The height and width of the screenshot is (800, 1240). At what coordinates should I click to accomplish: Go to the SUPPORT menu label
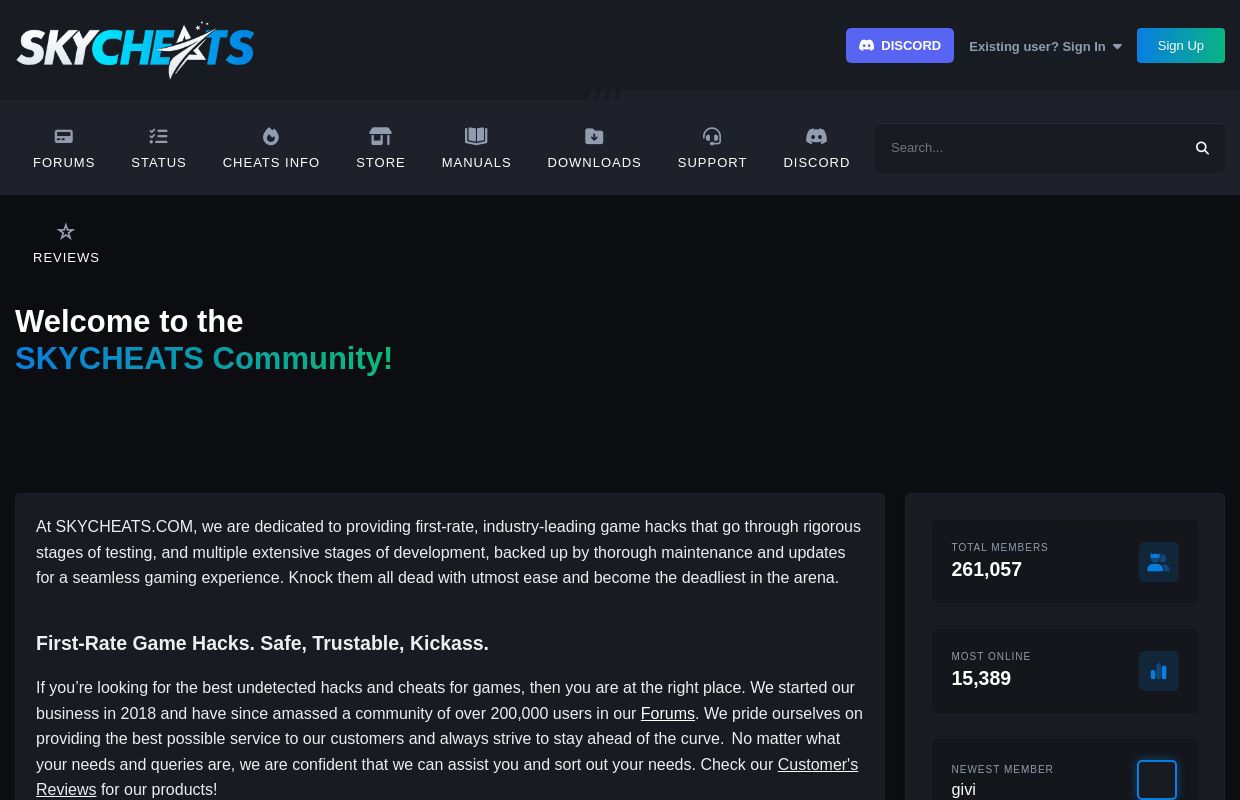(x=712, y=162)
